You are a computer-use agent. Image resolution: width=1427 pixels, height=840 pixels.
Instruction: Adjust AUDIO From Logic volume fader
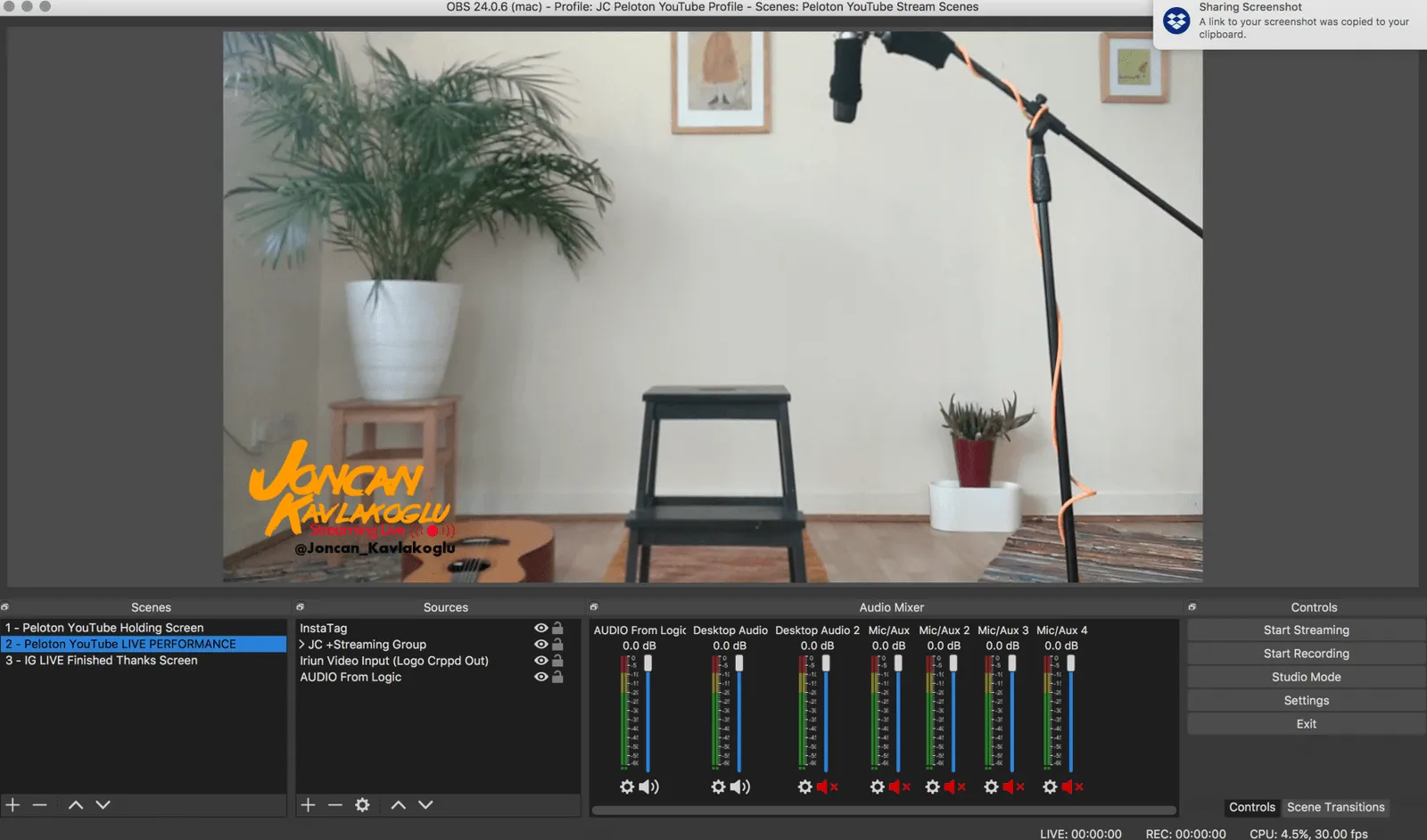648,663
